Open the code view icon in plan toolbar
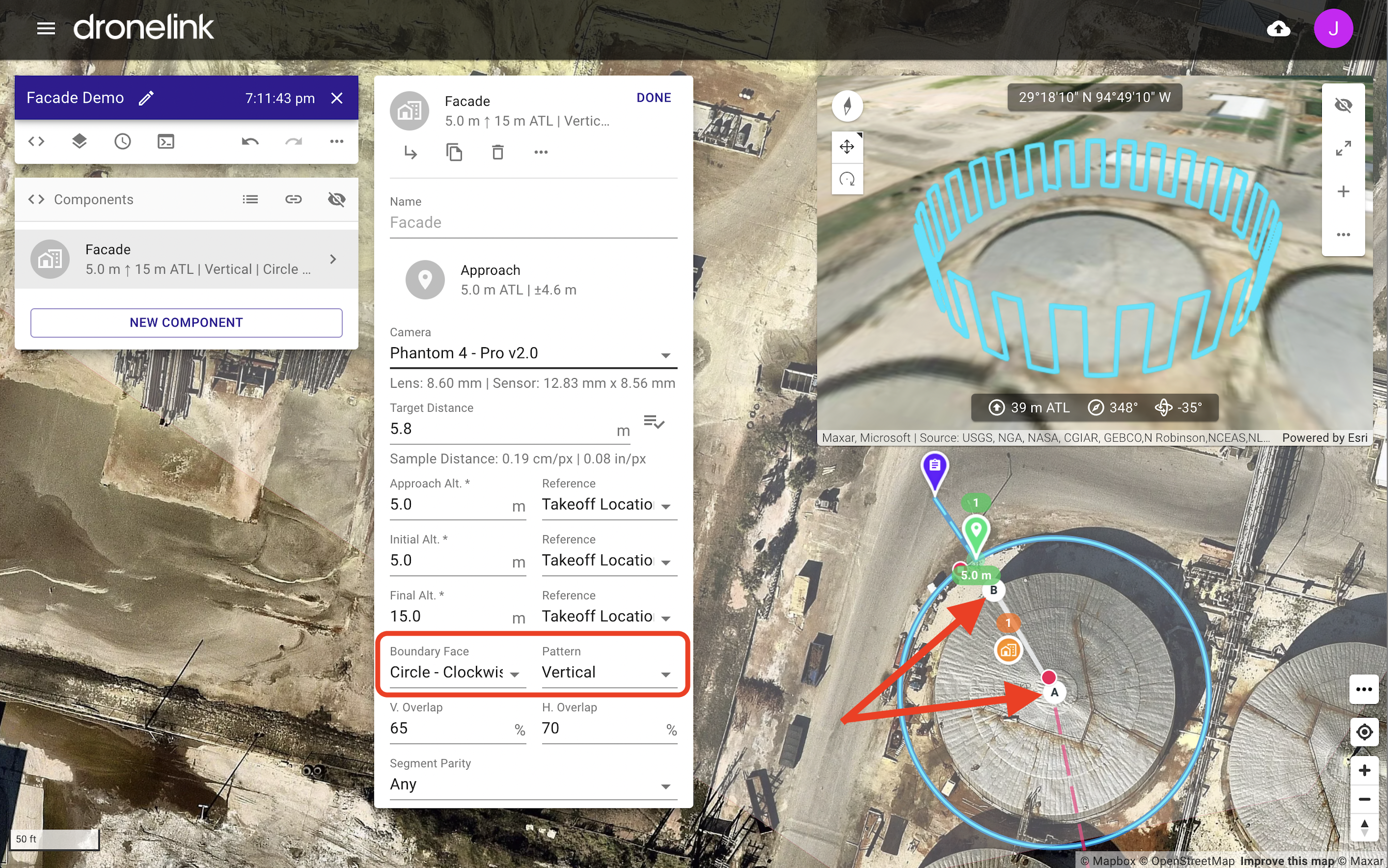The image size is (1388, 868). tap(36, 141)
